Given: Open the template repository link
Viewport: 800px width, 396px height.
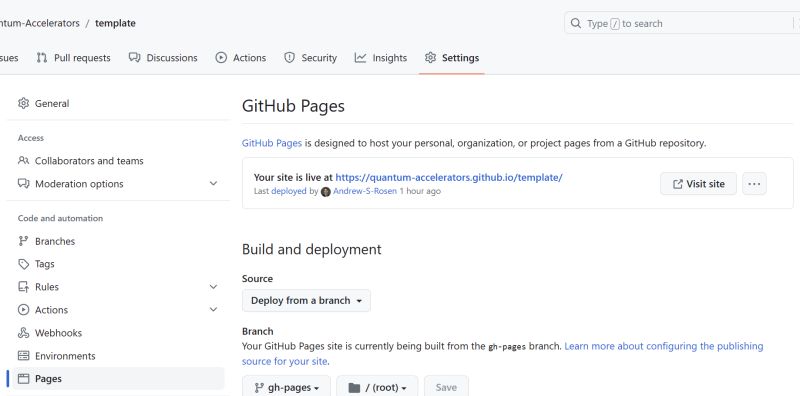Looking at the screenshot, I should click(x=115, y=23).
